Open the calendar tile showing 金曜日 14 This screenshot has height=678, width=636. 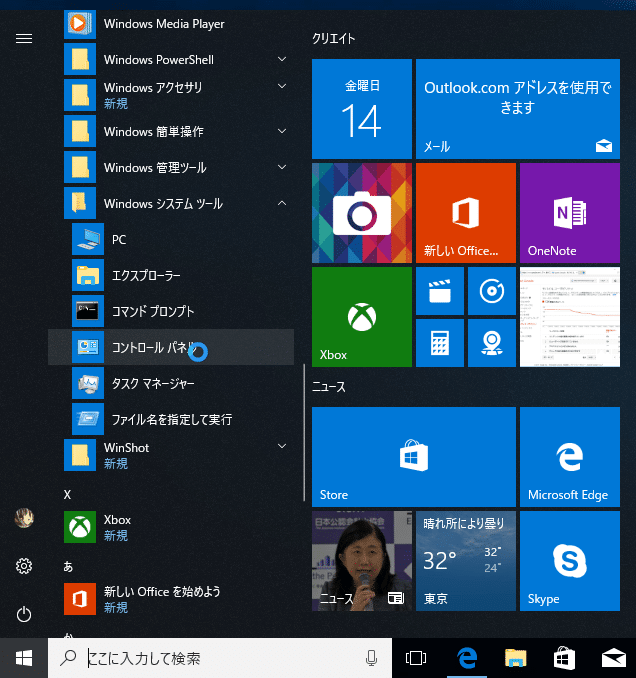tap(362, 109)
